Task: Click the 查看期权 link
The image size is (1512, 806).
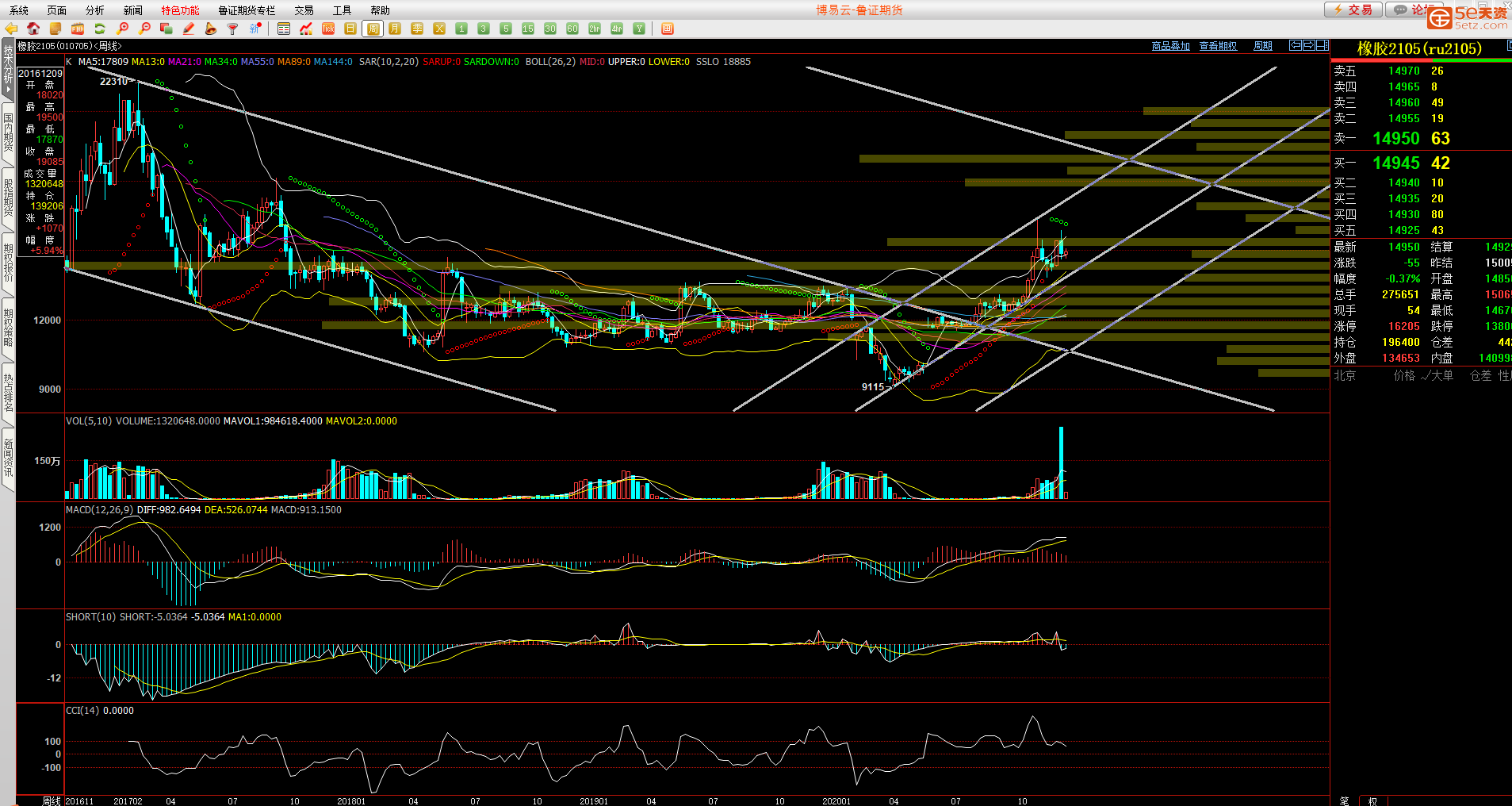Action: pyautogui.click(x=1218, y=46)
